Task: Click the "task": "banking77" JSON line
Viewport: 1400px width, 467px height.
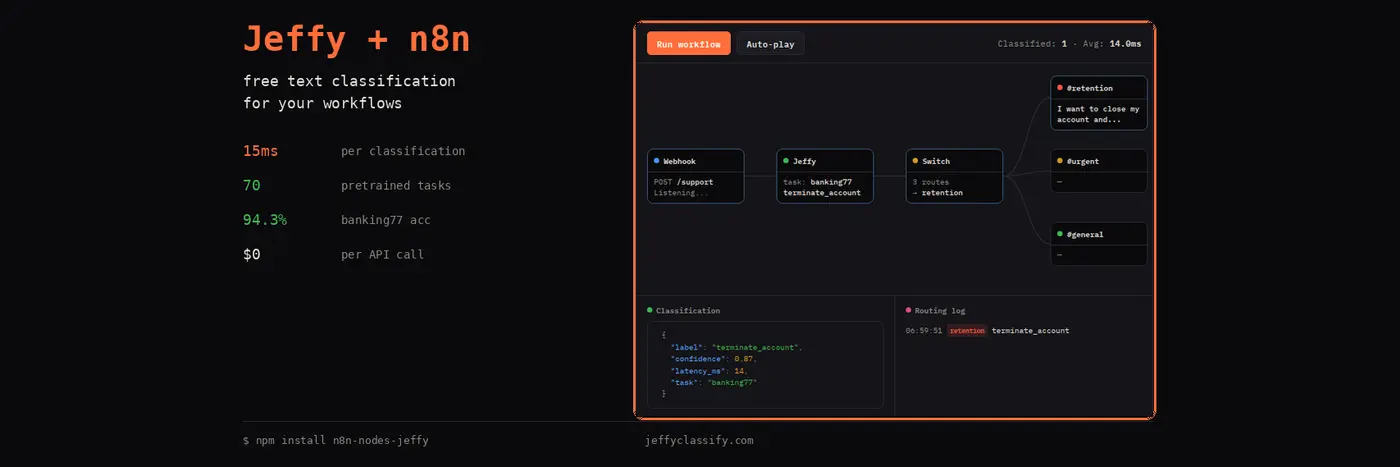Action: point(714,383)
